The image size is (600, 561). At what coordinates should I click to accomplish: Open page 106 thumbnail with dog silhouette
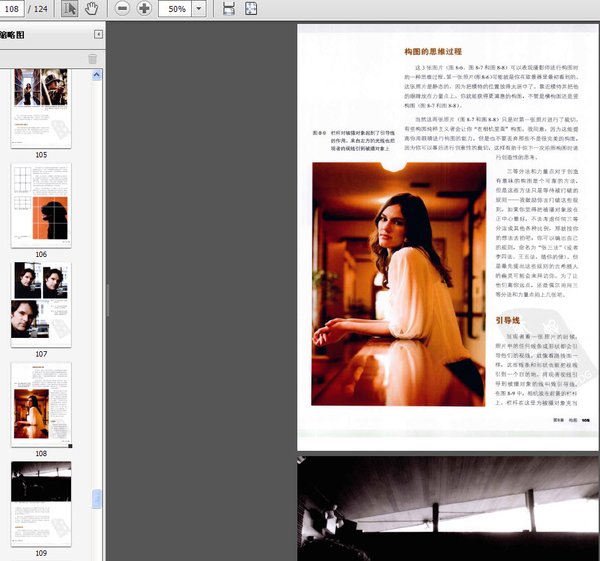point(41,205)
